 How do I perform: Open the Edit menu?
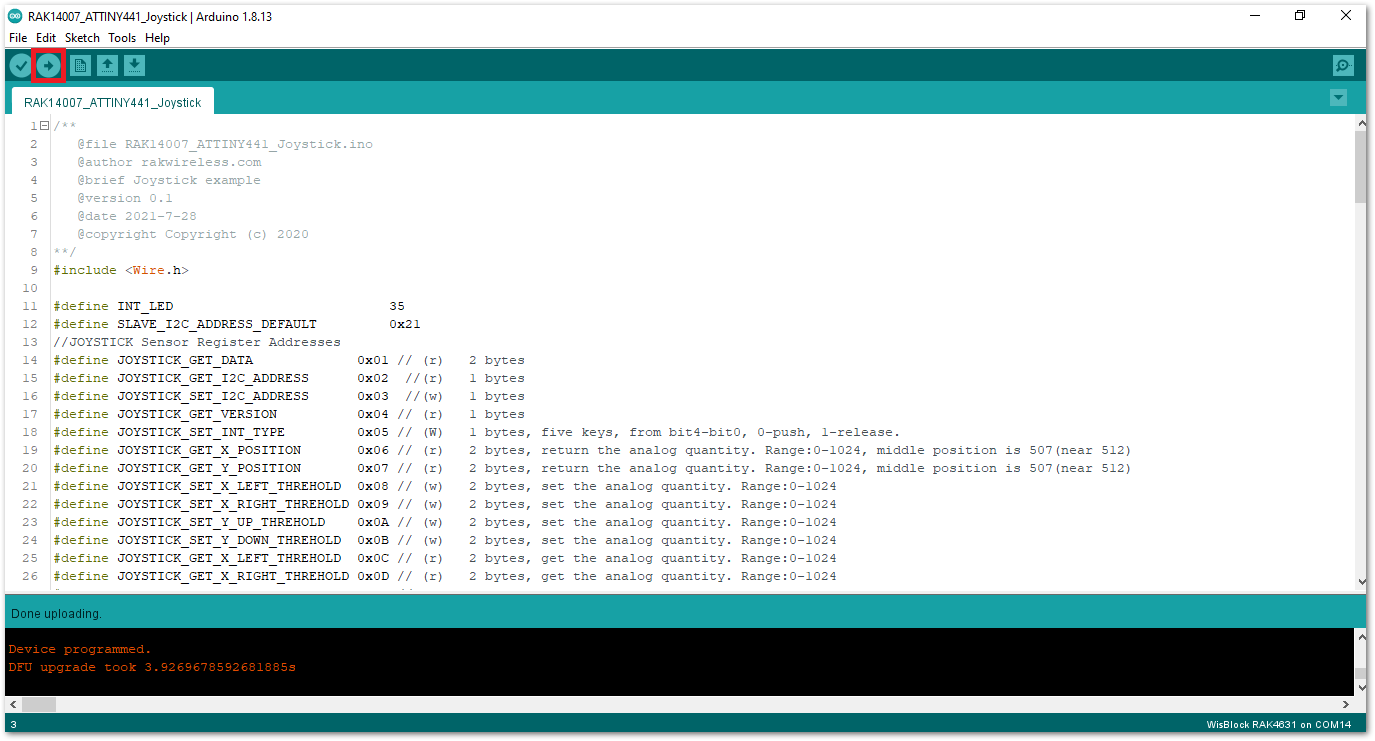(x=46, y=38)
